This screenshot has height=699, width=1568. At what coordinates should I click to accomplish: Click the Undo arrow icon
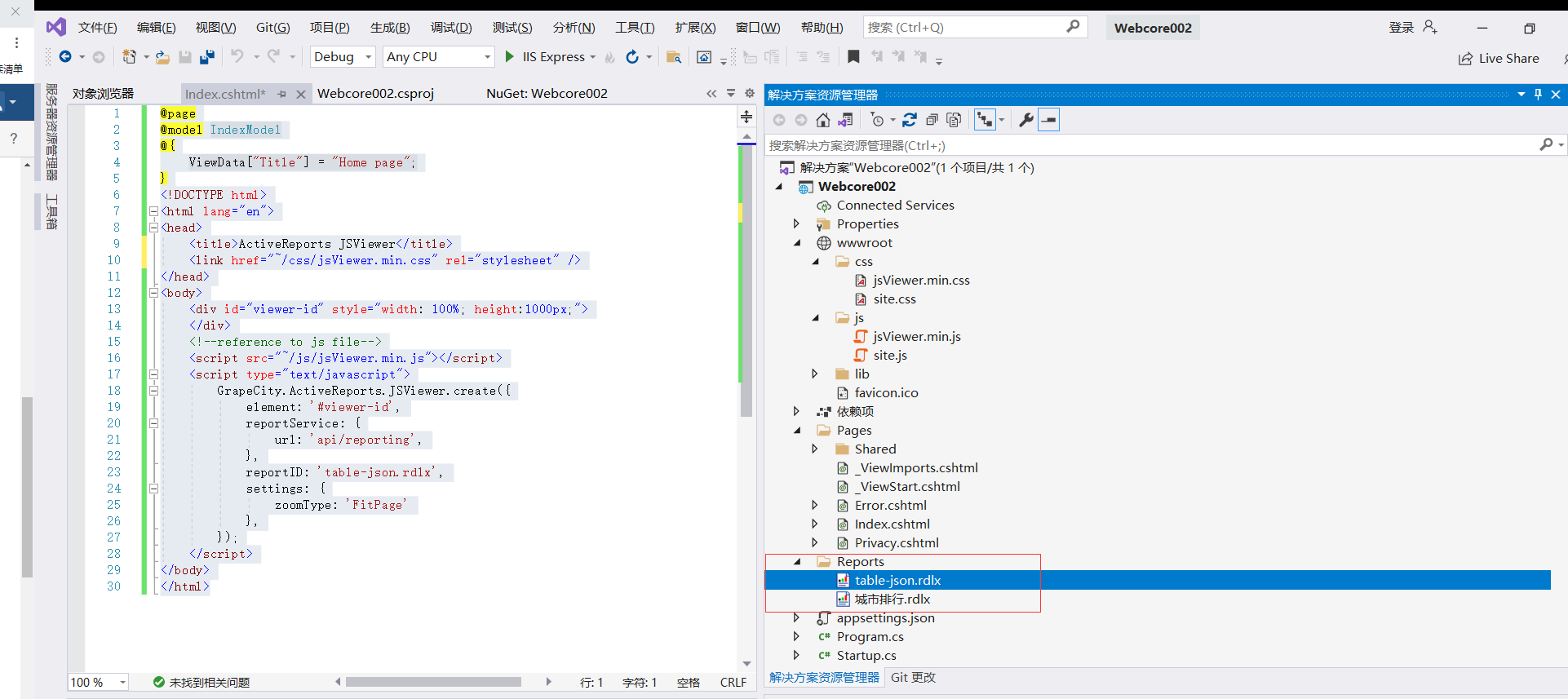[x=237, y=56]
